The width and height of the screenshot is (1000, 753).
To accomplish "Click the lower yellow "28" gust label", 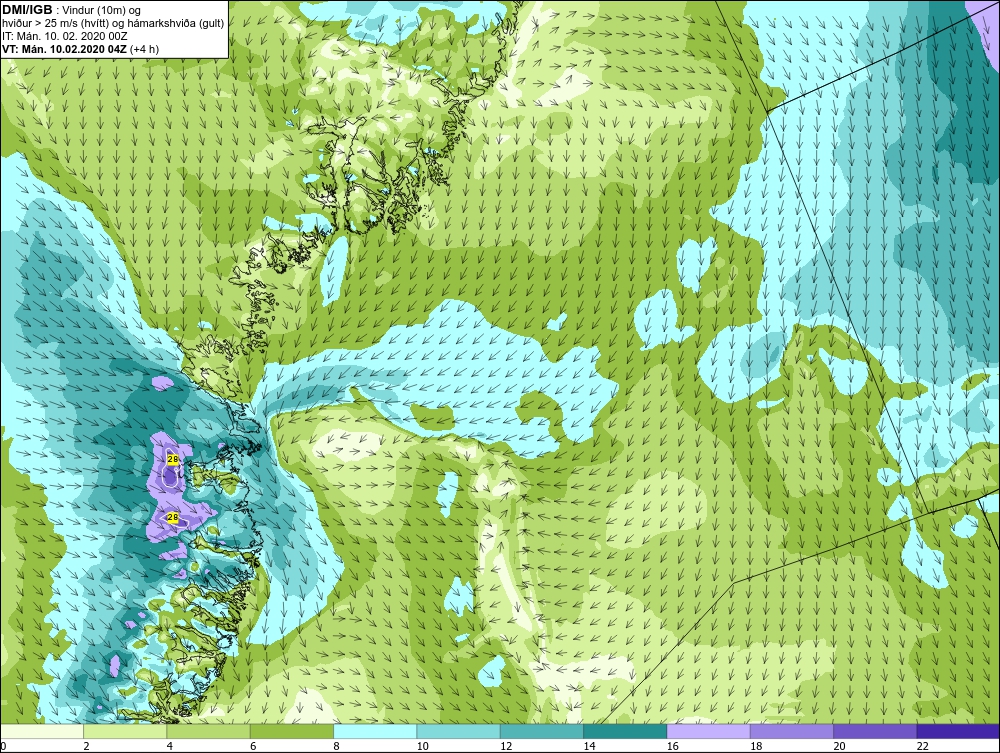I will point(172,517).
